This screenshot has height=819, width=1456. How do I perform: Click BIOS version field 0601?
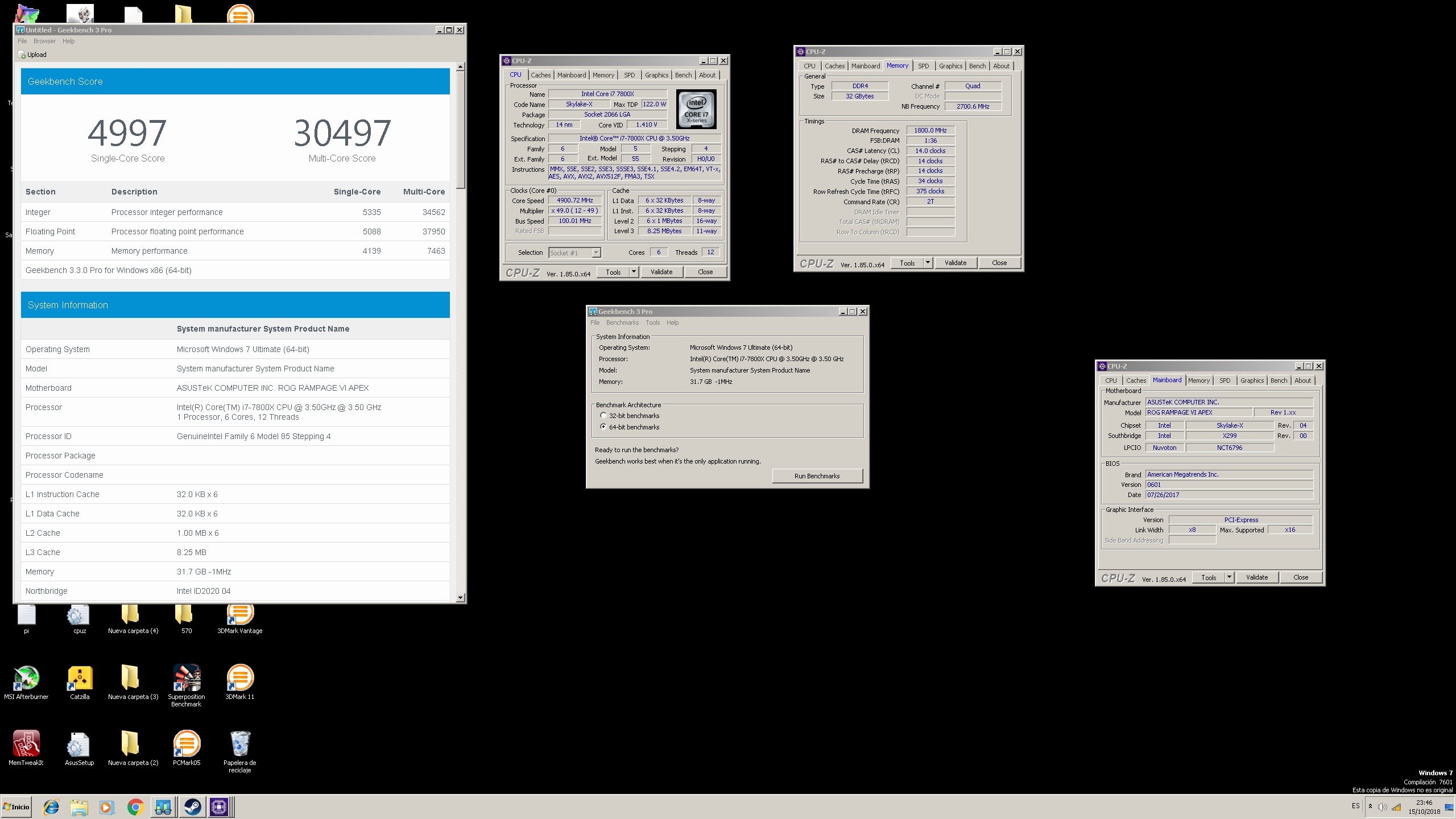(1229, 485)
